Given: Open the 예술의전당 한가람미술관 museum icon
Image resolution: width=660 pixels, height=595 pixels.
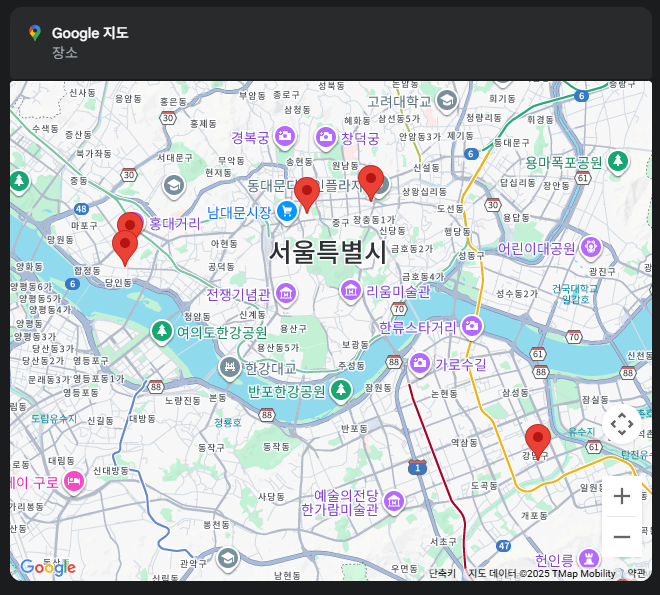Looking at the screenshot, I should 394,501.
